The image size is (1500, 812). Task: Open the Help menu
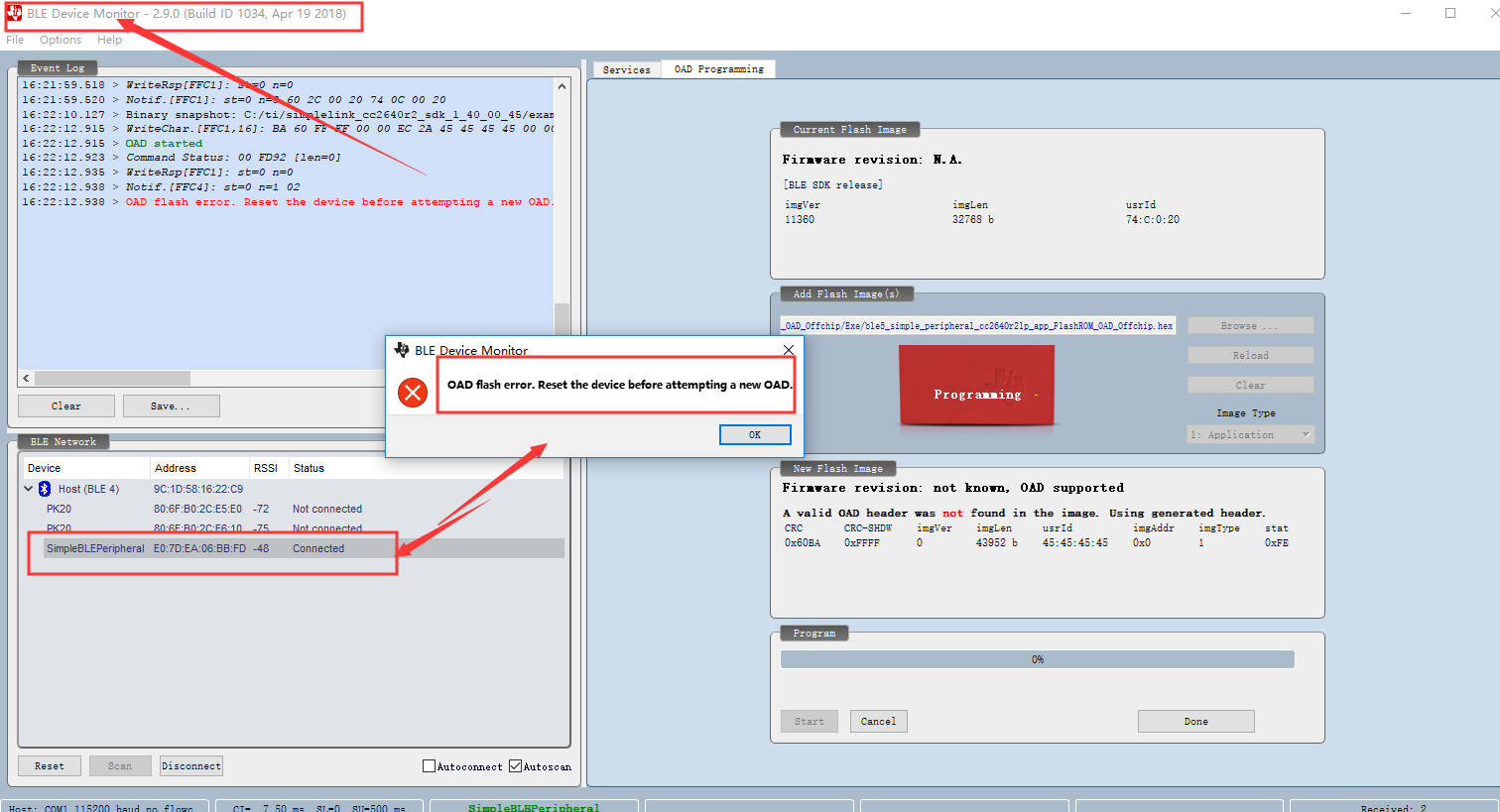109,40
